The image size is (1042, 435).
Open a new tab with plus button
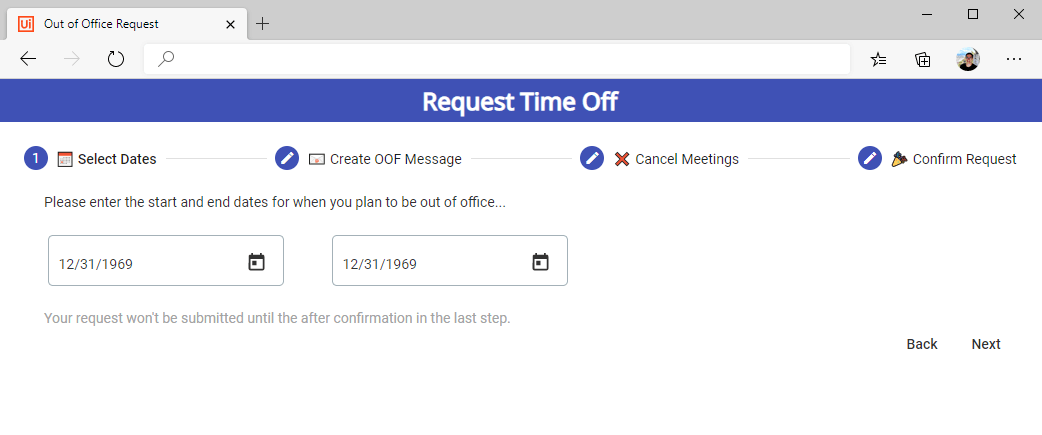pyautogui.click(x=263, y=24)
